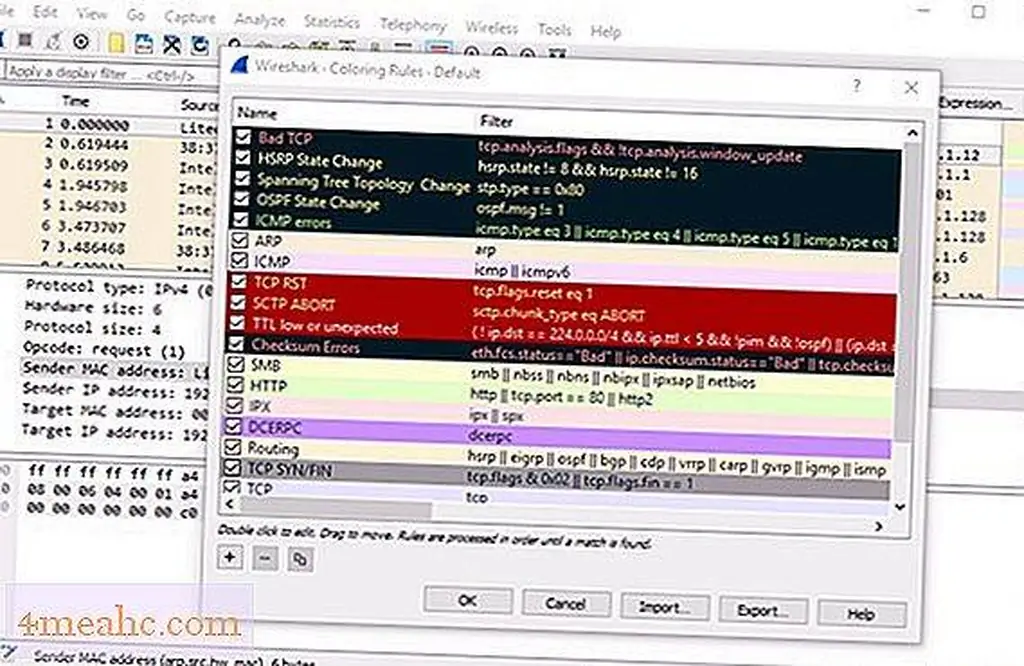This screenshot has height=666, width=1024.
Task: Click the display filter input field
Action: (111, 73)
